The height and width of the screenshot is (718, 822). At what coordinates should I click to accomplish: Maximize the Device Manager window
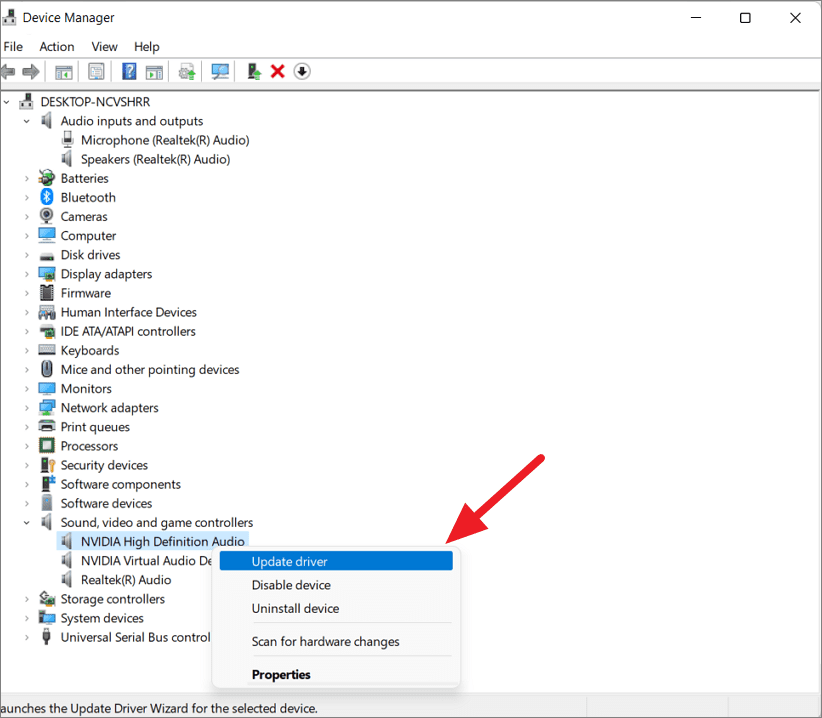pos(745,18)
